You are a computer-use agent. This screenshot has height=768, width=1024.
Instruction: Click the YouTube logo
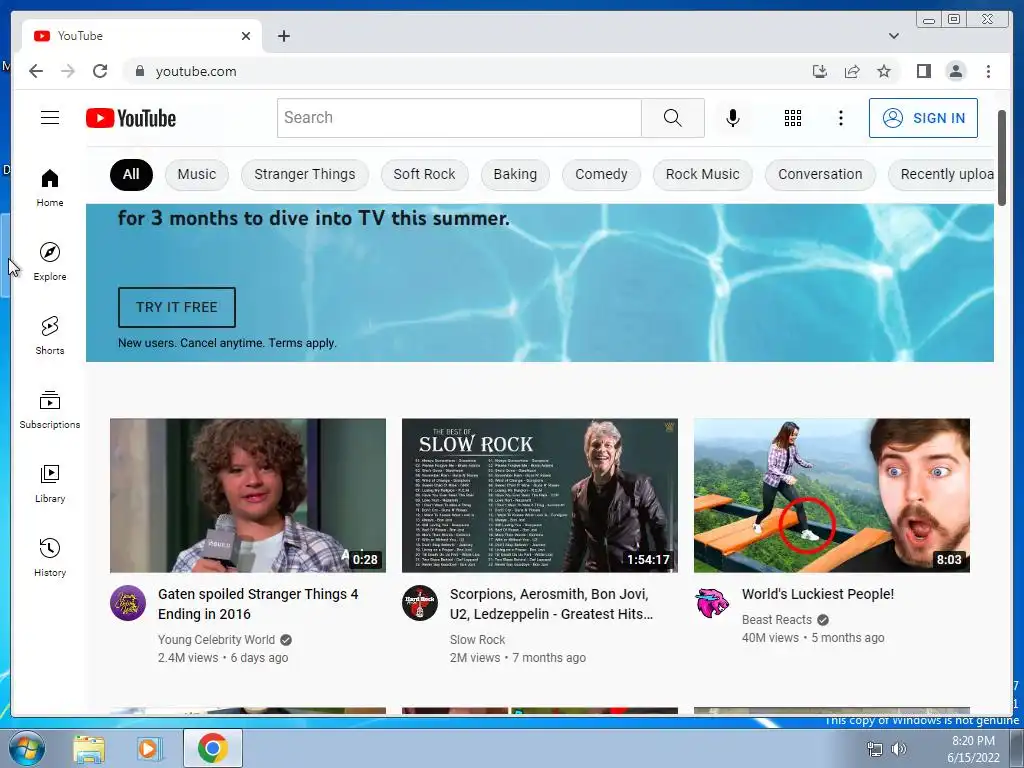coord(131,118)
